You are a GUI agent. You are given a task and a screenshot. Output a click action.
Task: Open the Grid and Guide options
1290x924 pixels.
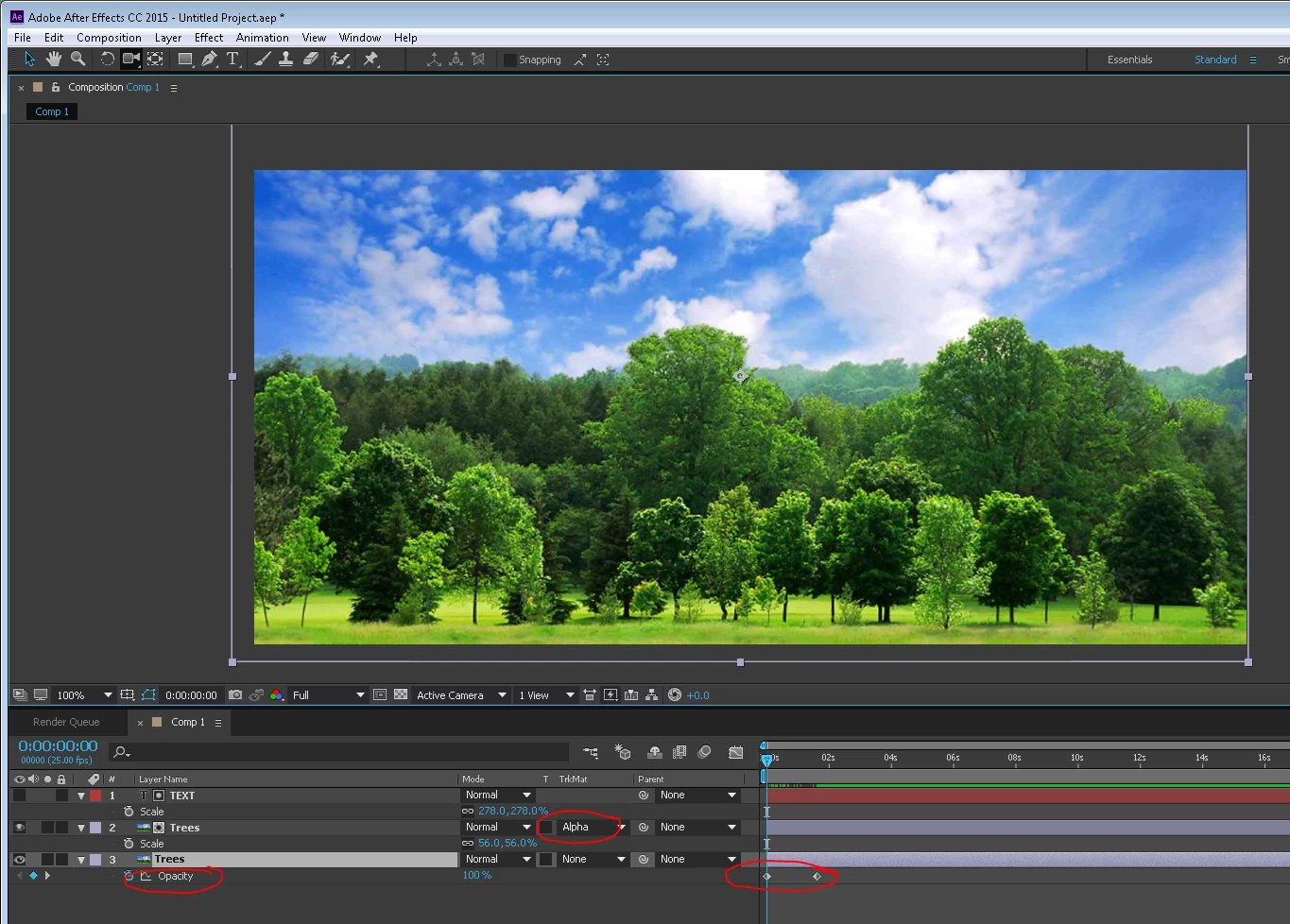127,694
